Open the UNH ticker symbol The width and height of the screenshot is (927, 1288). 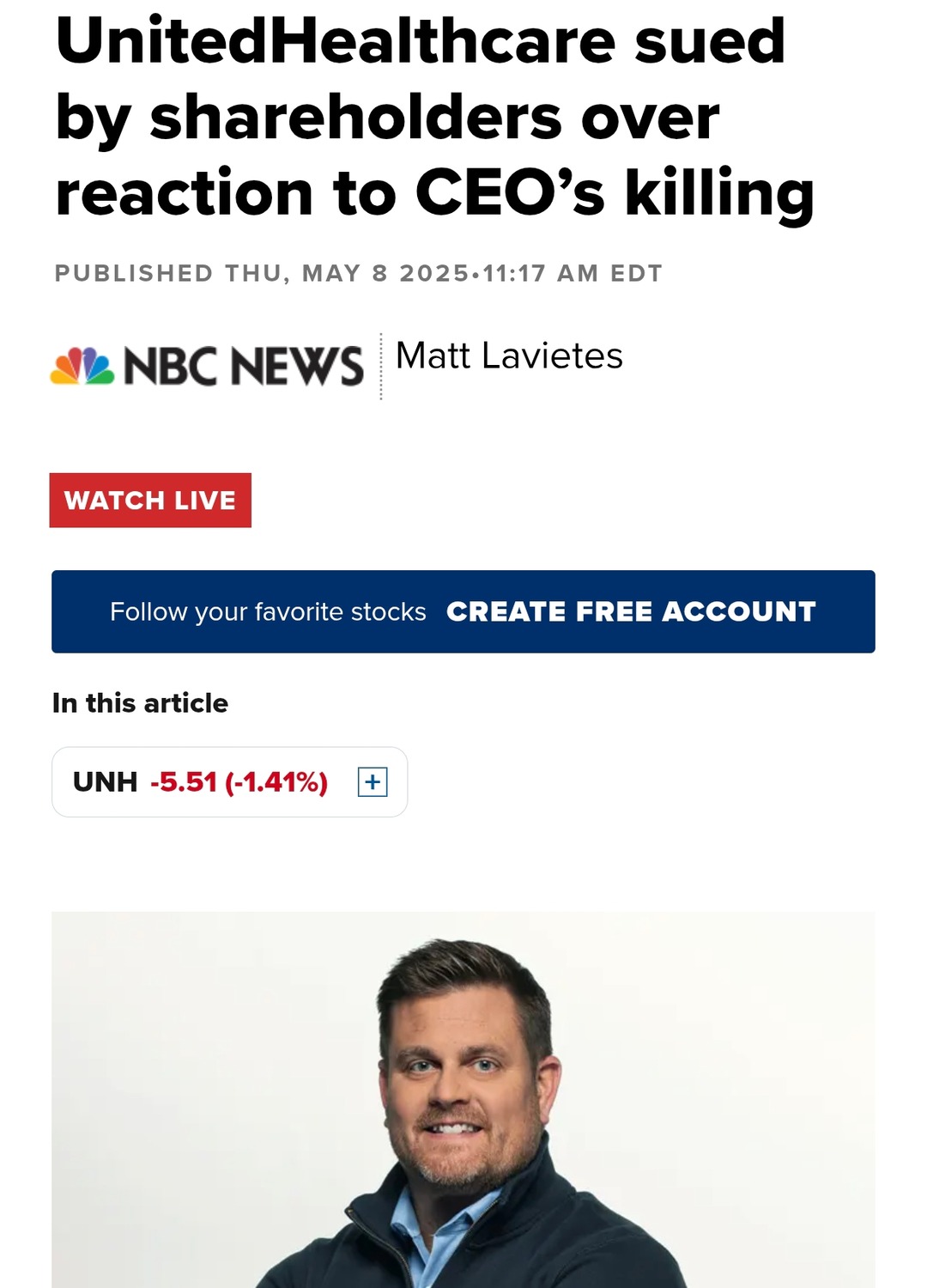(105, 782)
